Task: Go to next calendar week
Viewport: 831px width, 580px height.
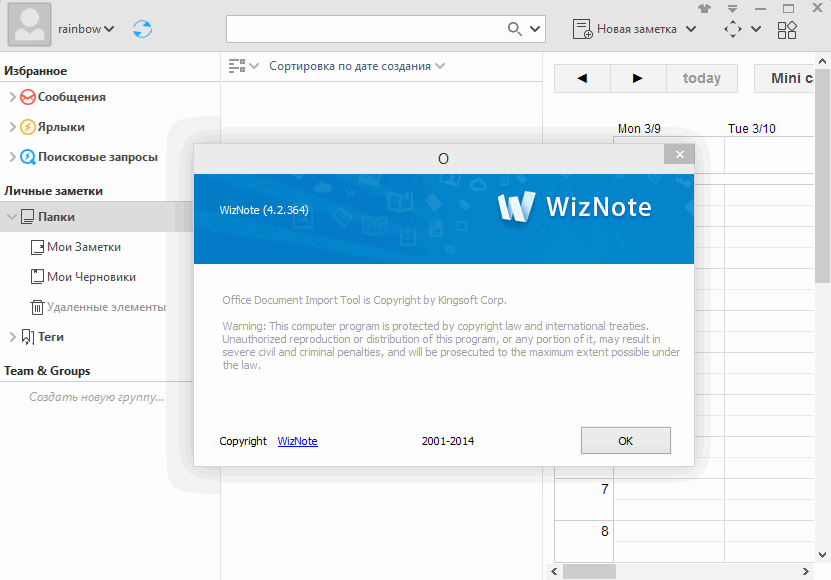Action: point(638,78)
